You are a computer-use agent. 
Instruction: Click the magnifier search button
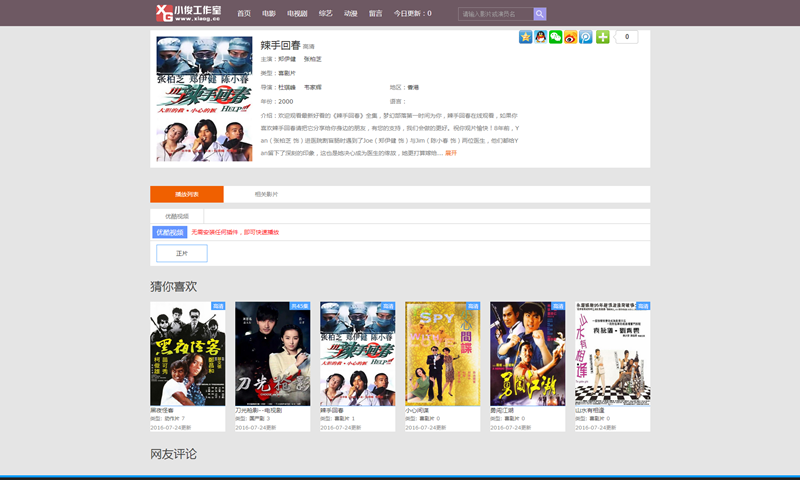540,14
